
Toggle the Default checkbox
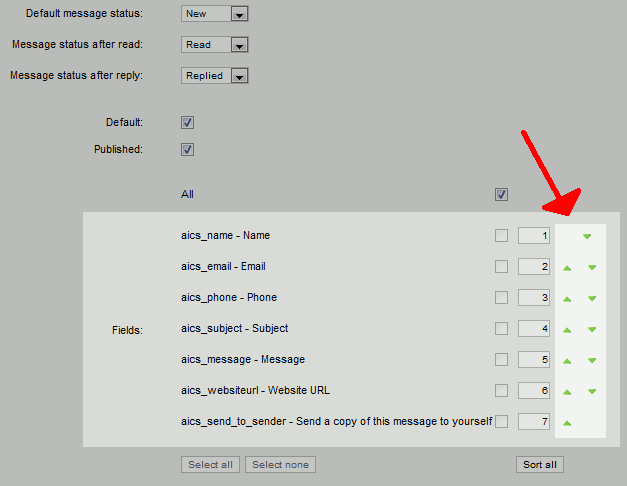[x=187, y=122]
